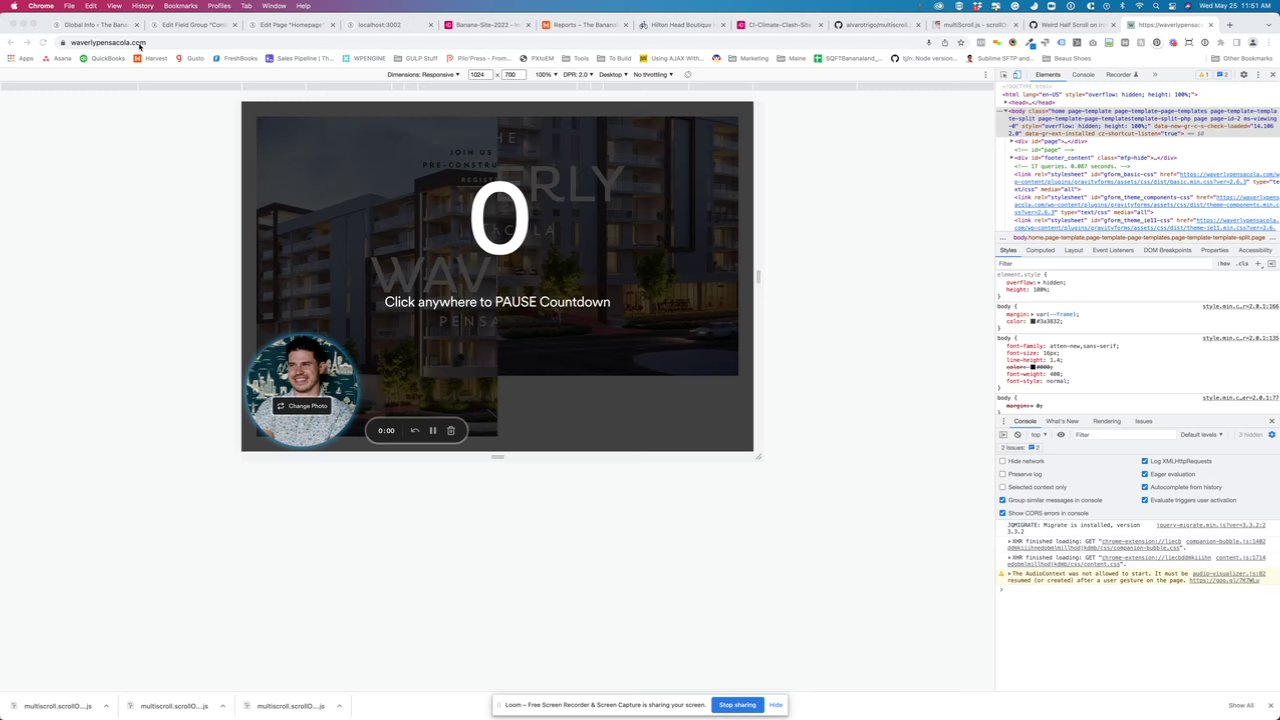Viewport: 1280px width, 720px height.
Task: Uncheck Show CORS errors in console
Action: click(x=1003, y=513)
